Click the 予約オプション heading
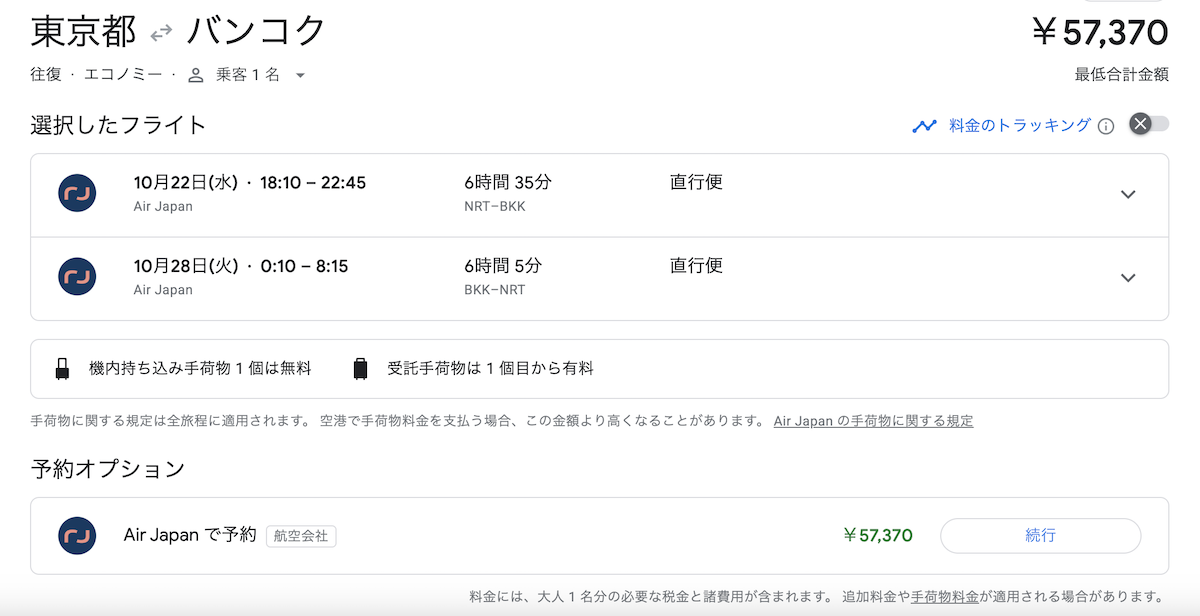This screenshot has height=616, width=1200. 108,468
